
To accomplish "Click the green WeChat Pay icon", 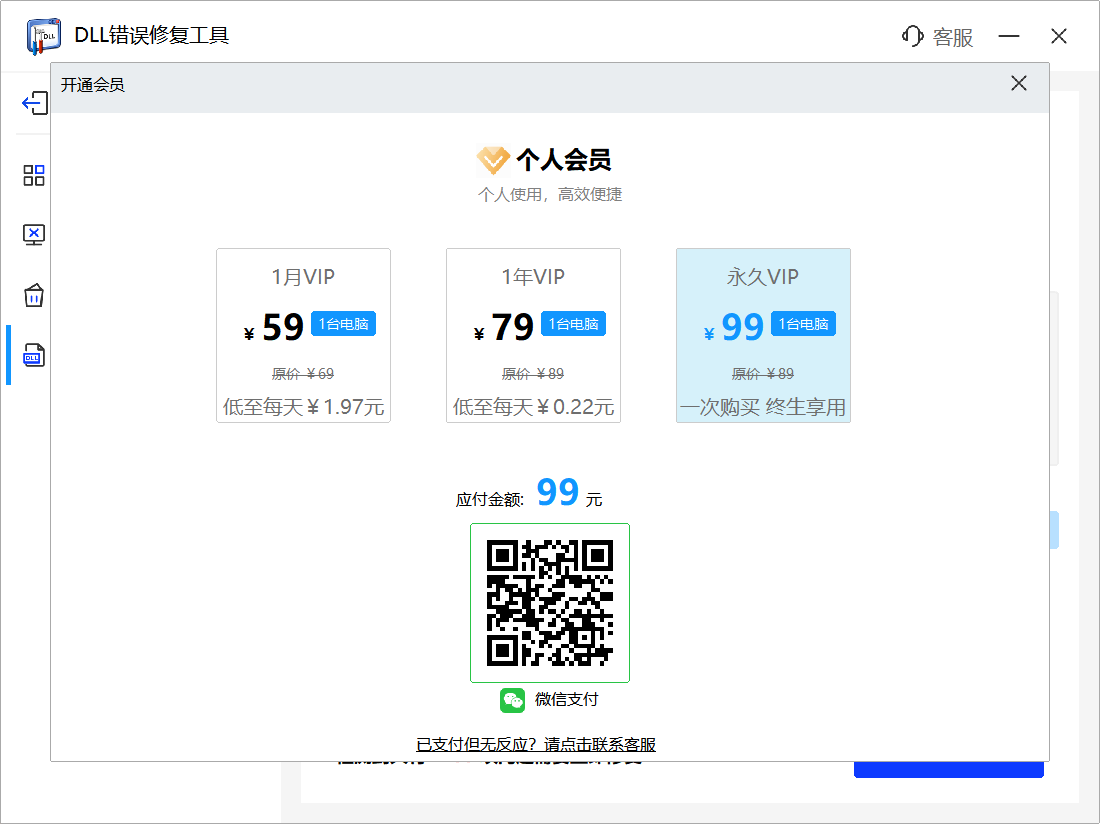I will click(x=512, y=700).
